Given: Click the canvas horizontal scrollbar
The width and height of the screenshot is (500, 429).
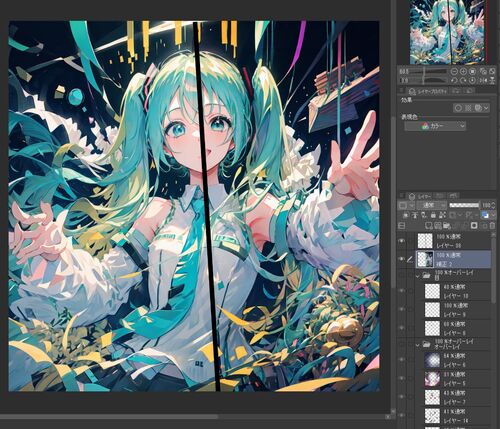Looking at the screenshot, I should [x=110, y=417].
